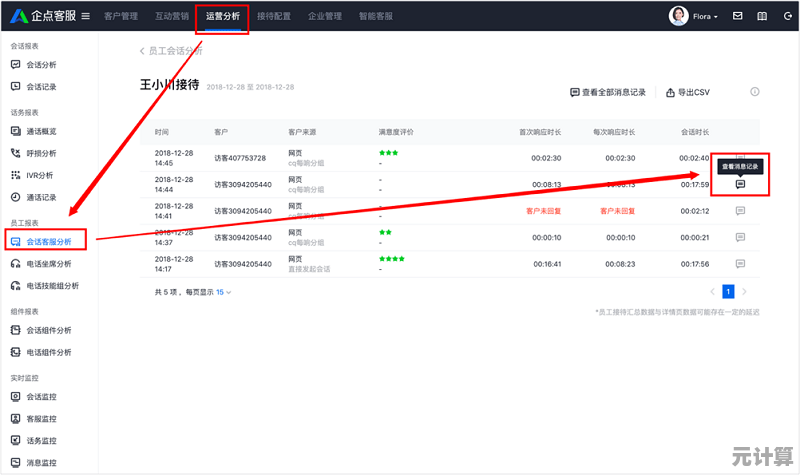Open message record icon for 00:17:56 session
The height and width of the screenshot is (475, 800).
[x=740, y=264]
